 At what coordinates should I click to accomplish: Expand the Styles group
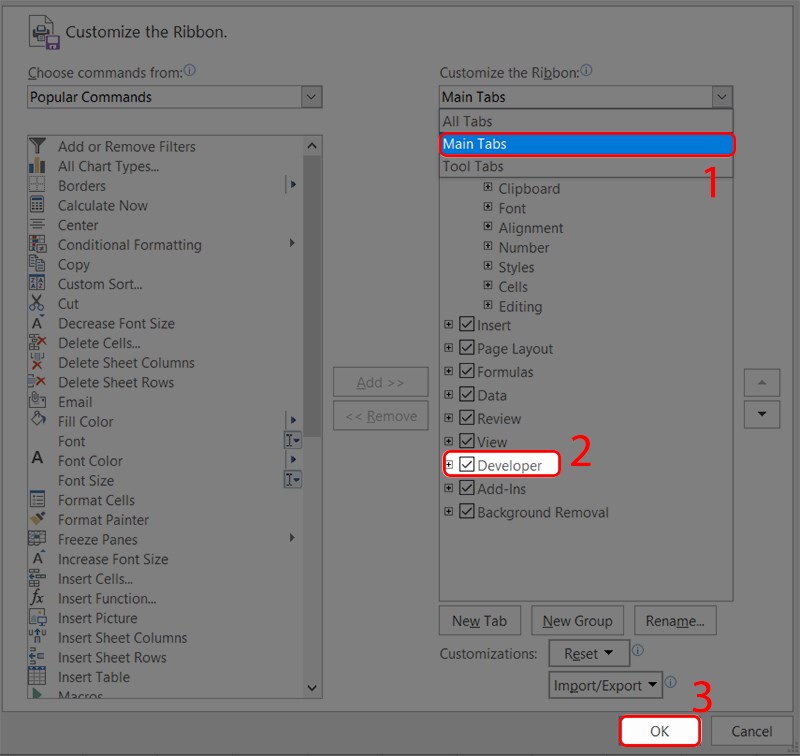click(488, 265)
